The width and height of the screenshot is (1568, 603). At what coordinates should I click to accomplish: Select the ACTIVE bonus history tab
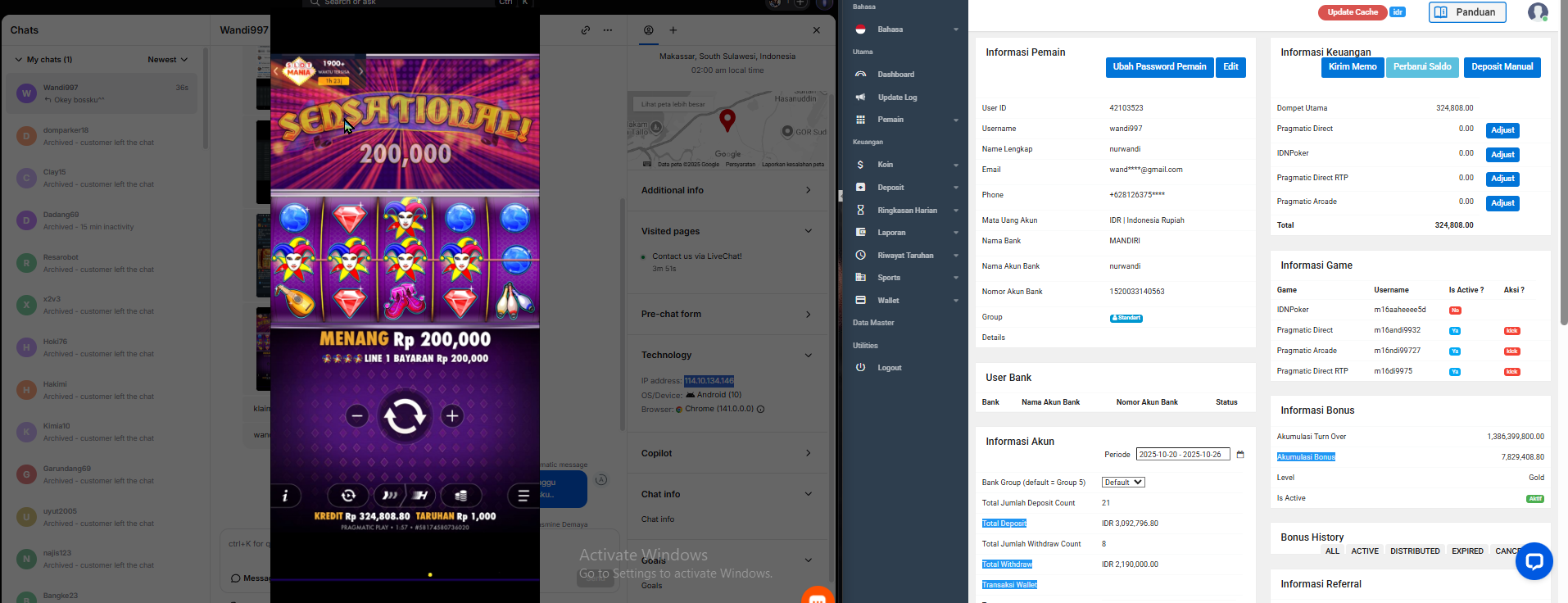click(1365, 551)
